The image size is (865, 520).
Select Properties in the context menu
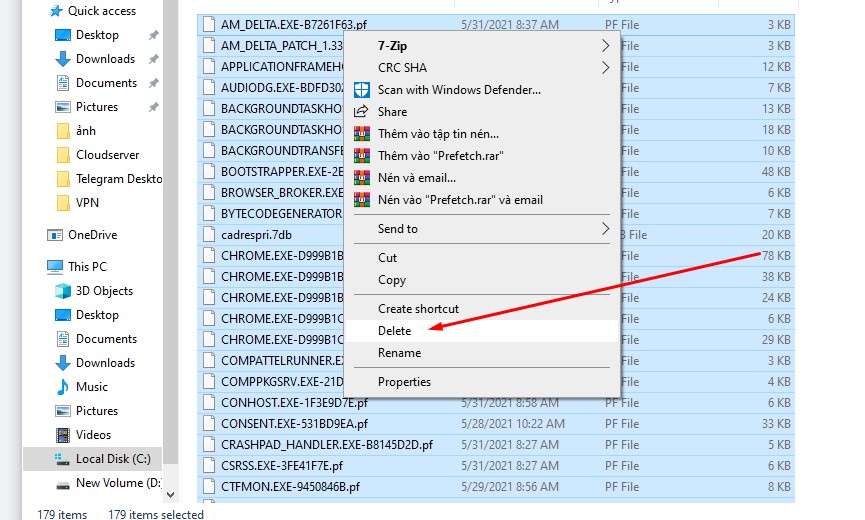(404, 382)
